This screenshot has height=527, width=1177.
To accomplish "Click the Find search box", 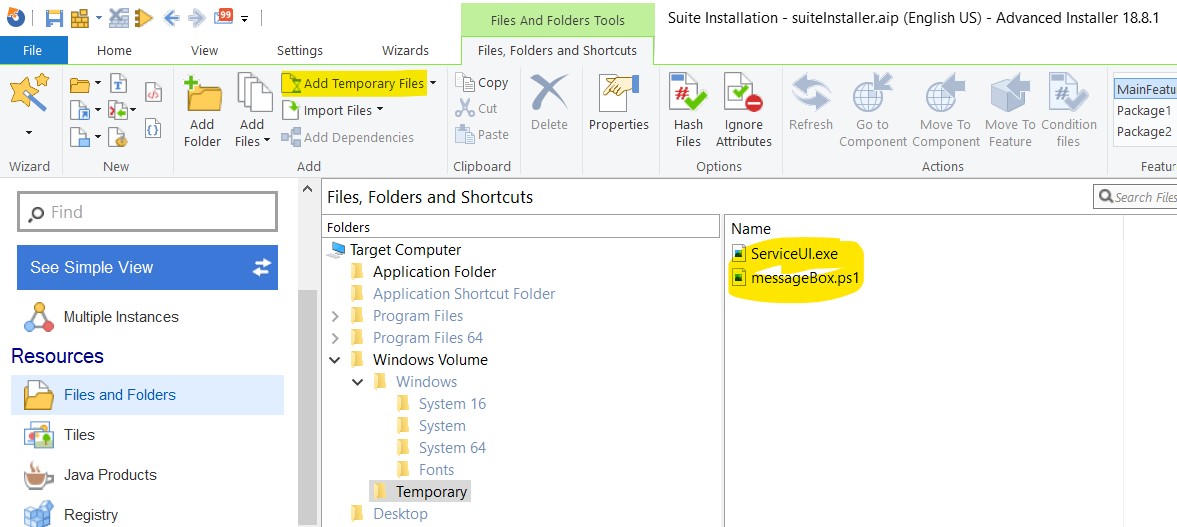I will coord(147,212).
